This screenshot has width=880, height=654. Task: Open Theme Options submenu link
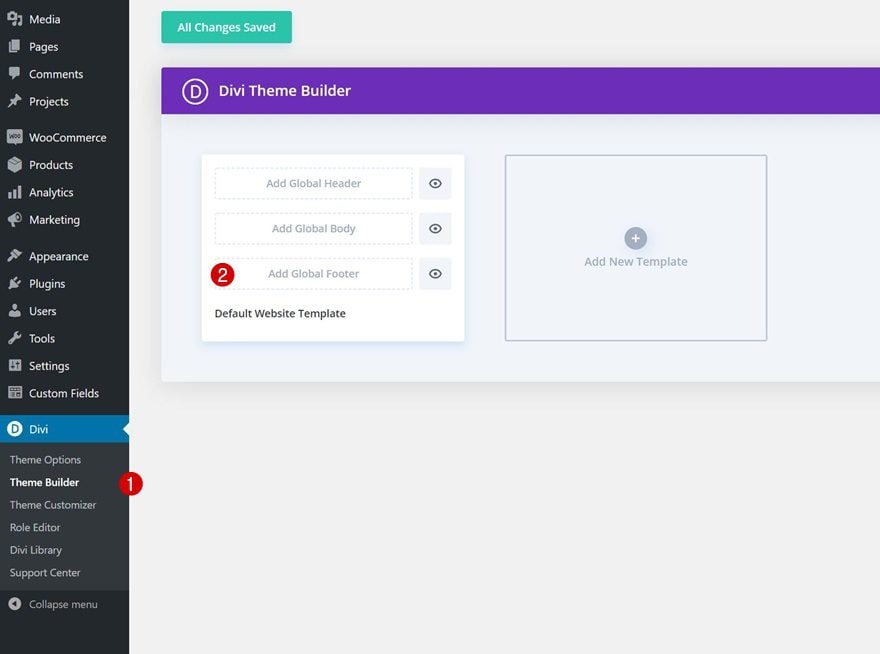pyautogui.click(x=45, y=460)
